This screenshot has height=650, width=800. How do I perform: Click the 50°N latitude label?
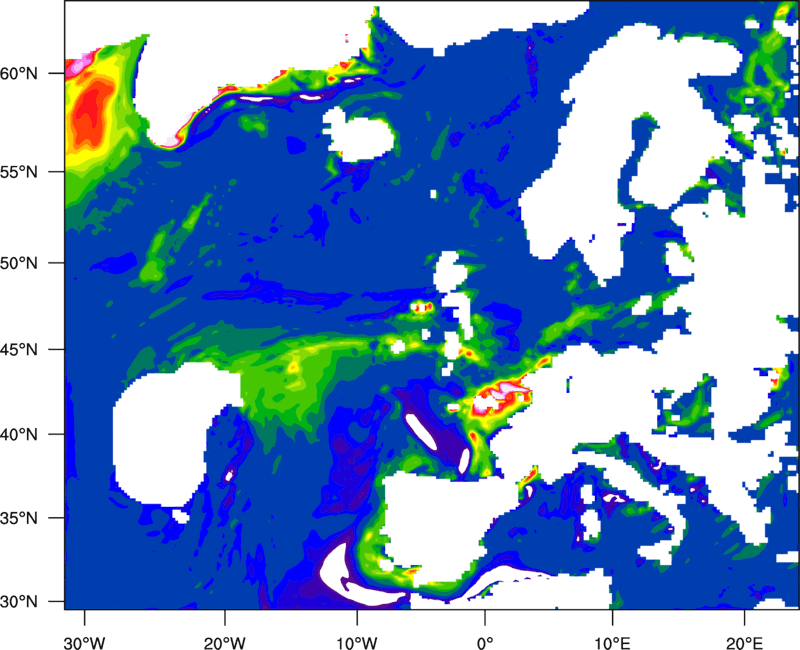click(x=19, y=263)
